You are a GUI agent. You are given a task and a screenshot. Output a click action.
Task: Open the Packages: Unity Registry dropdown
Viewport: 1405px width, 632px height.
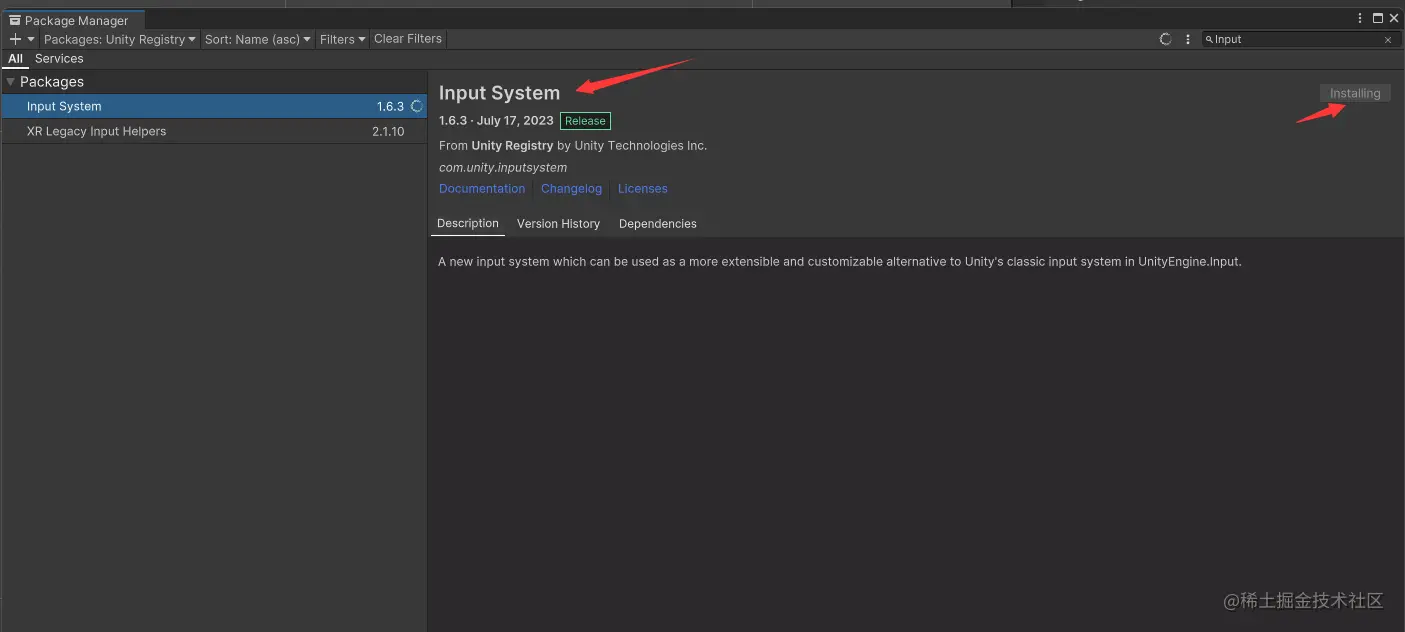(120, 39)
